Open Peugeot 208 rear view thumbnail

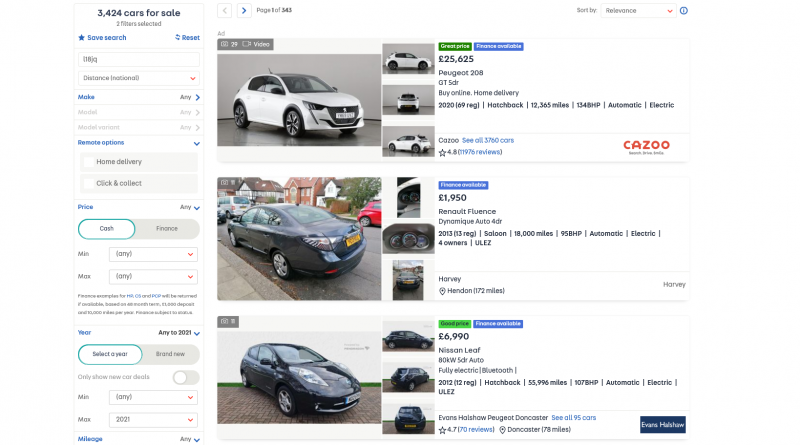408,100
